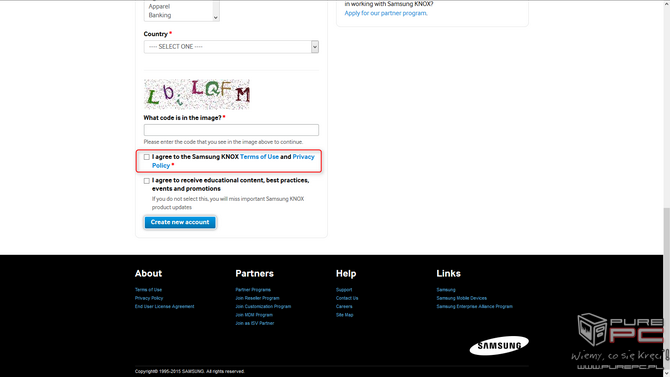Click the captcha image
This screenshot has height=377, width=670.
point(197,94)
